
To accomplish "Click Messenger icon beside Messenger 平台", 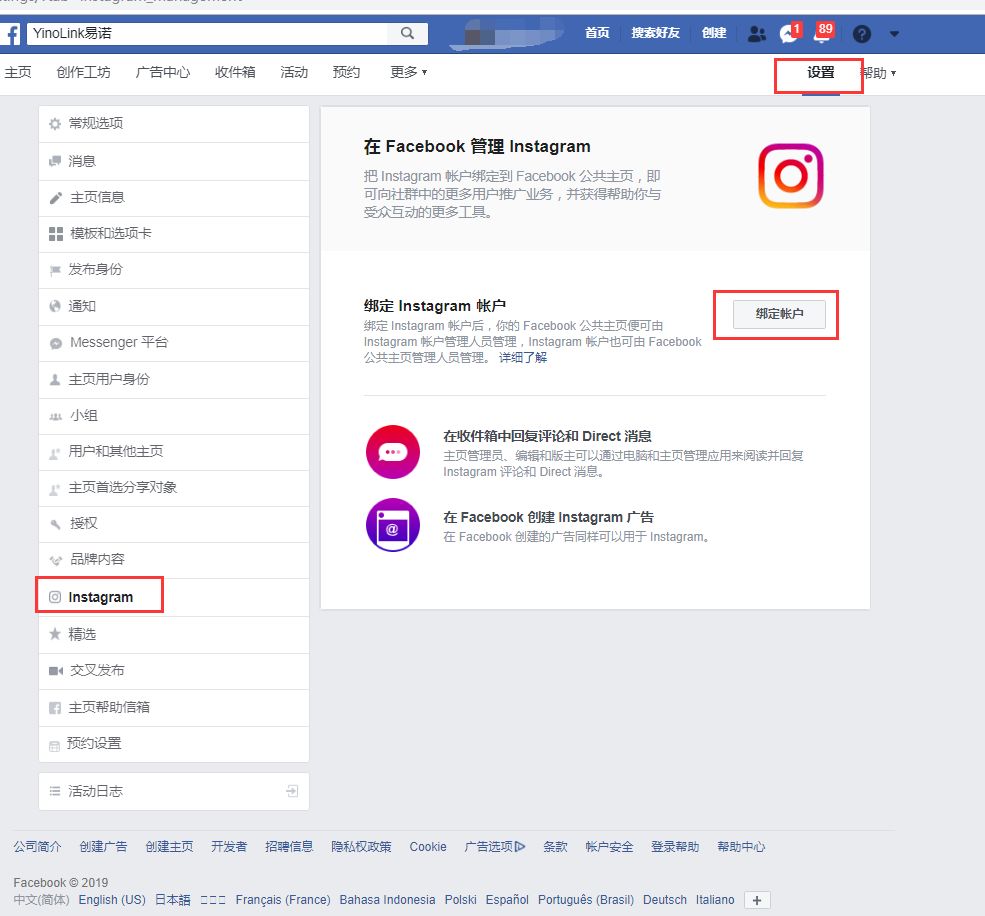I will pos(56,343).
